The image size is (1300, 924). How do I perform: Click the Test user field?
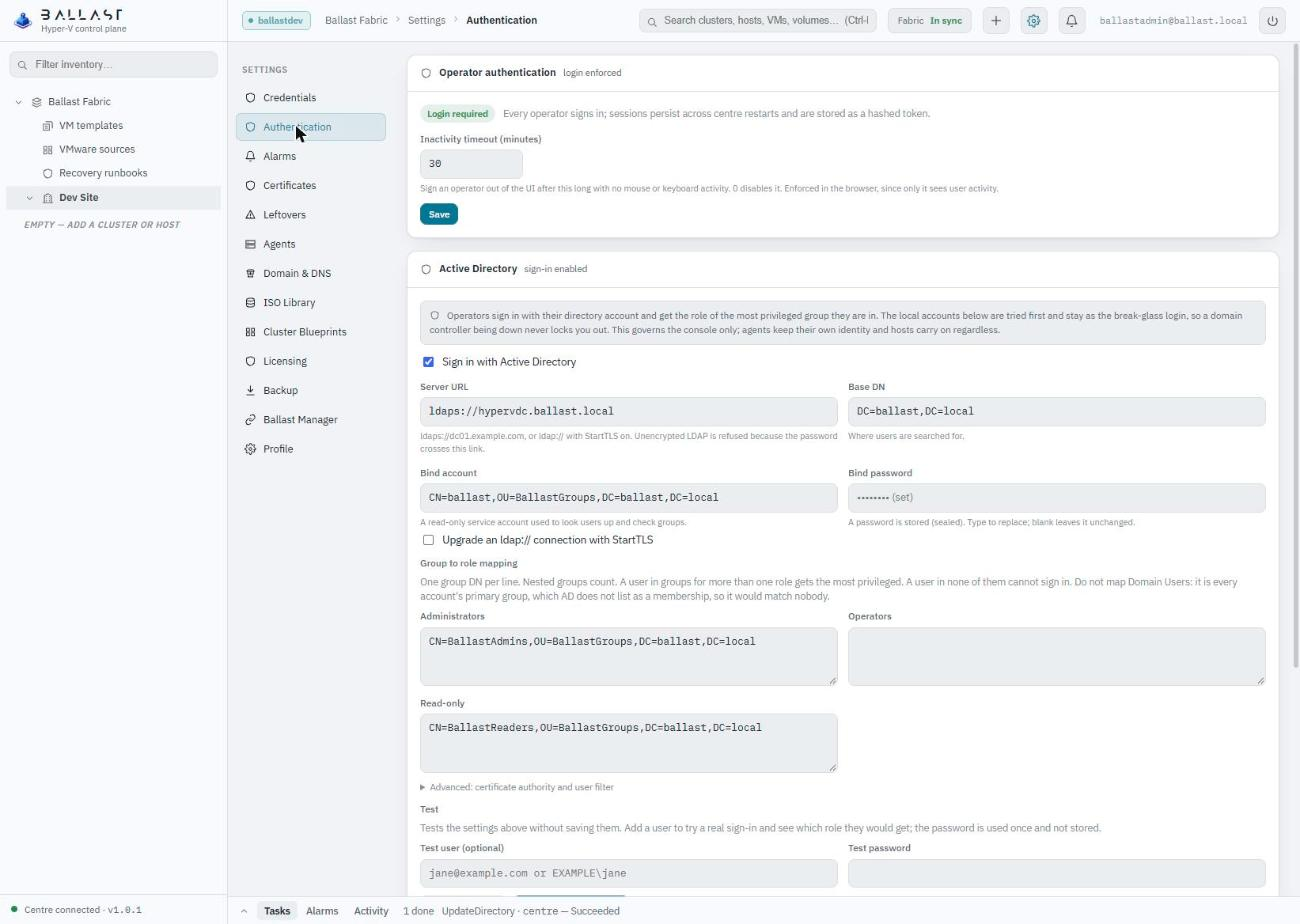click(x=629, y=873)
